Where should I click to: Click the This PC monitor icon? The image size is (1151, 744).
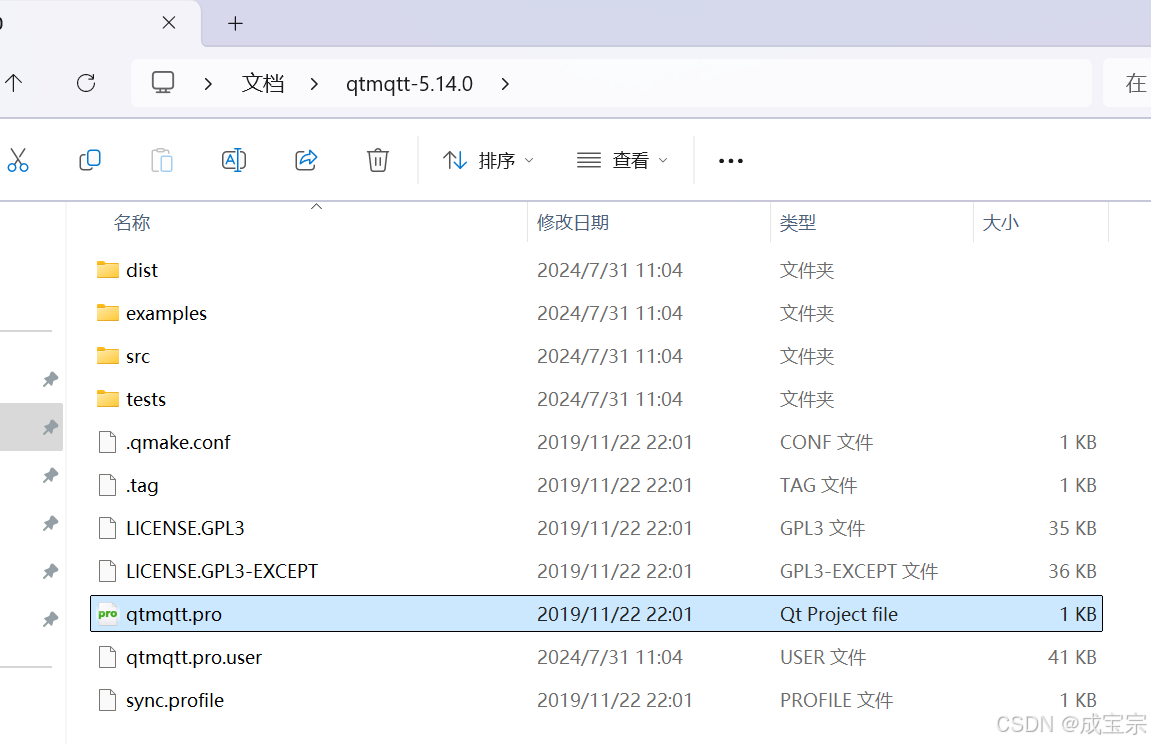click(163, 82)
